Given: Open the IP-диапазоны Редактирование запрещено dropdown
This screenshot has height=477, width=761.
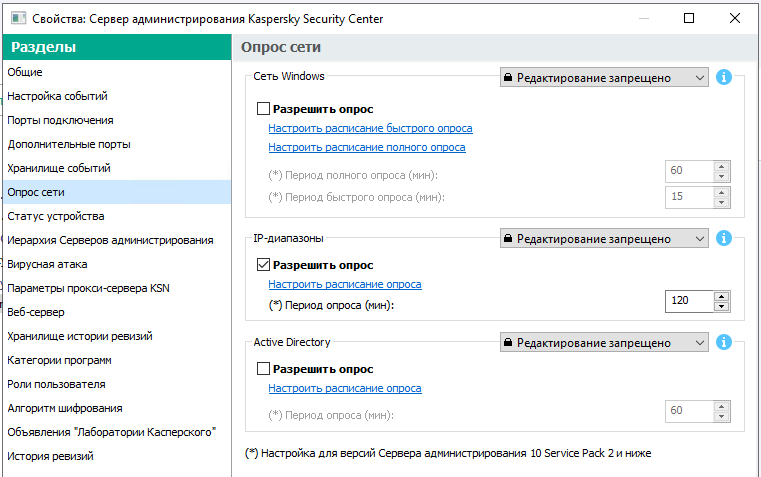Looking at the screenshot, I should point(604,238).
